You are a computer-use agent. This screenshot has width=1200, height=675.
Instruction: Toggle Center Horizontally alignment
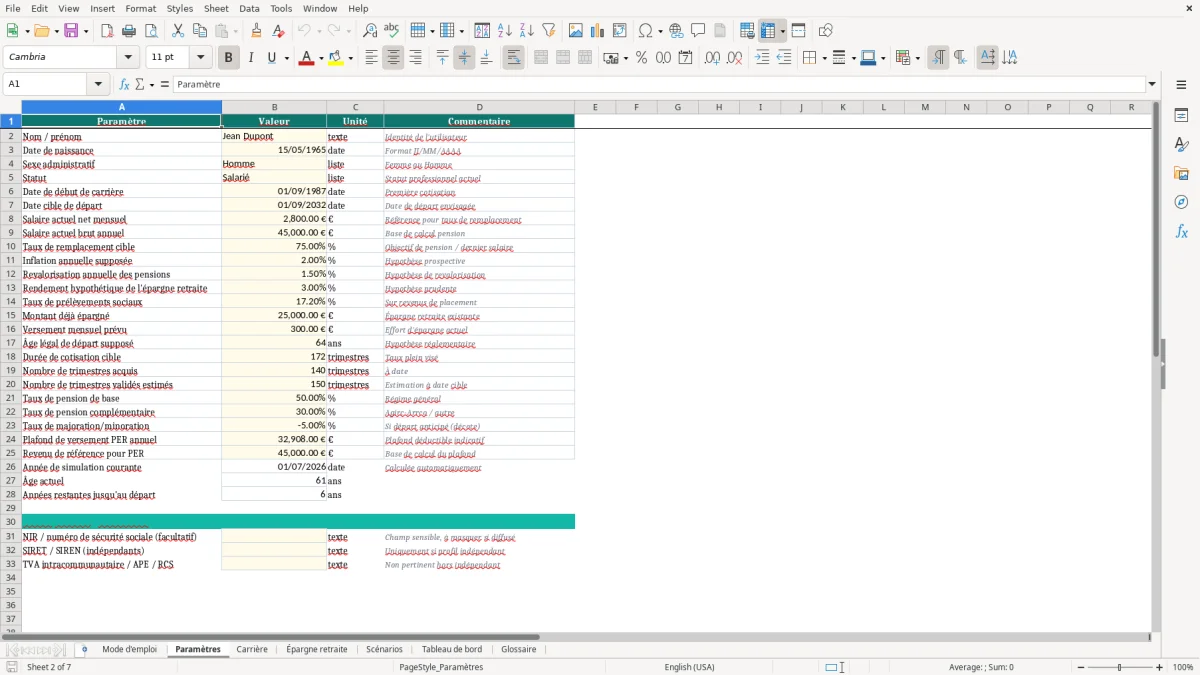(x=393, y=57)
